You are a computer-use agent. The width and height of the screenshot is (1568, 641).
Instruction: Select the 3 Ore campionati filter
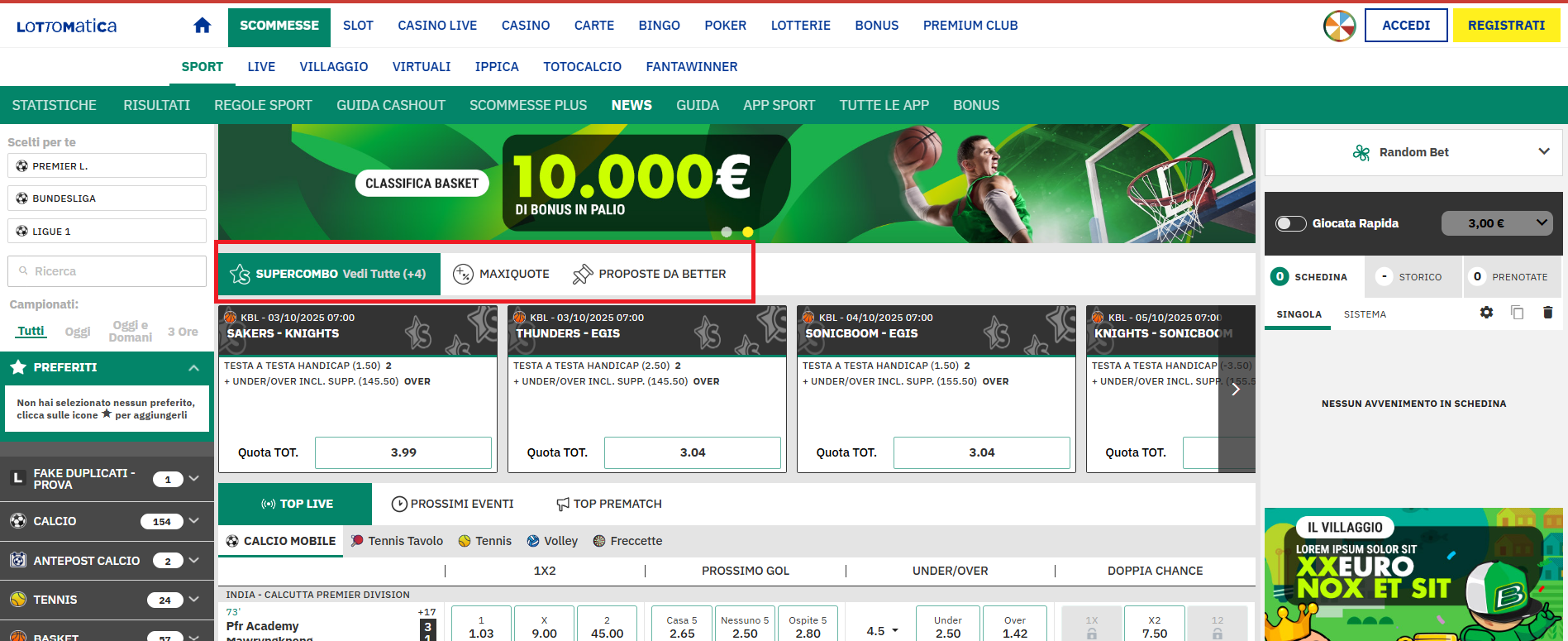point(183,332)
